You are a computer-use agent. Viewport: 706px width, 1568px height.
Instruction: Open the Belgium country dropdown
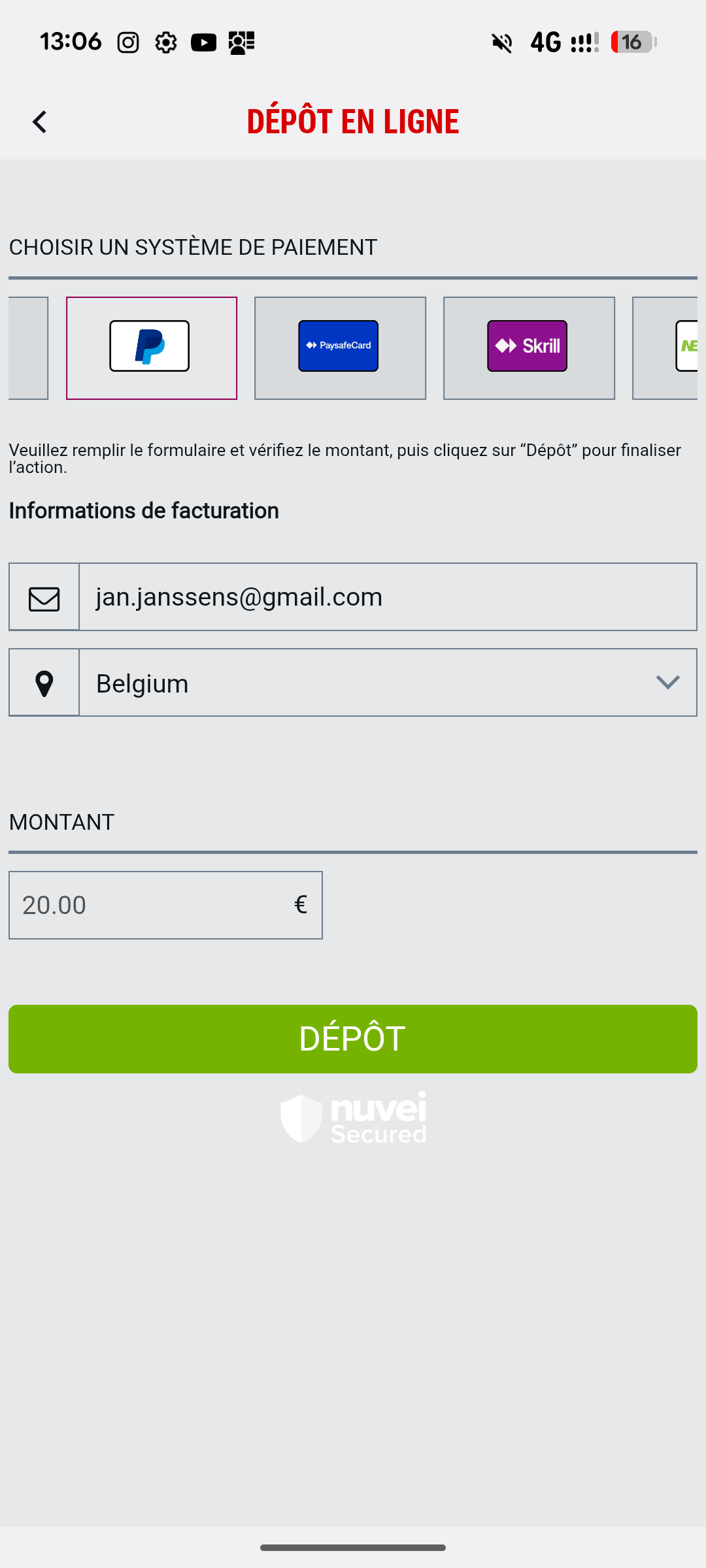(366, 683)
